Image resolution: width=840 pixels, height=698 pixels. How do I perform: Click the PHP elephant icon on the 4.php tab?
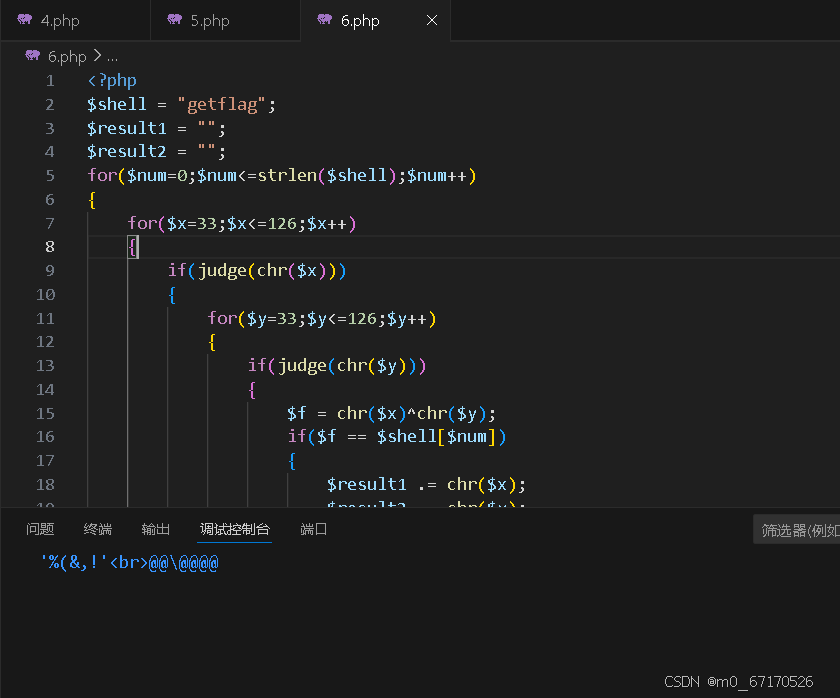[26, 19]
